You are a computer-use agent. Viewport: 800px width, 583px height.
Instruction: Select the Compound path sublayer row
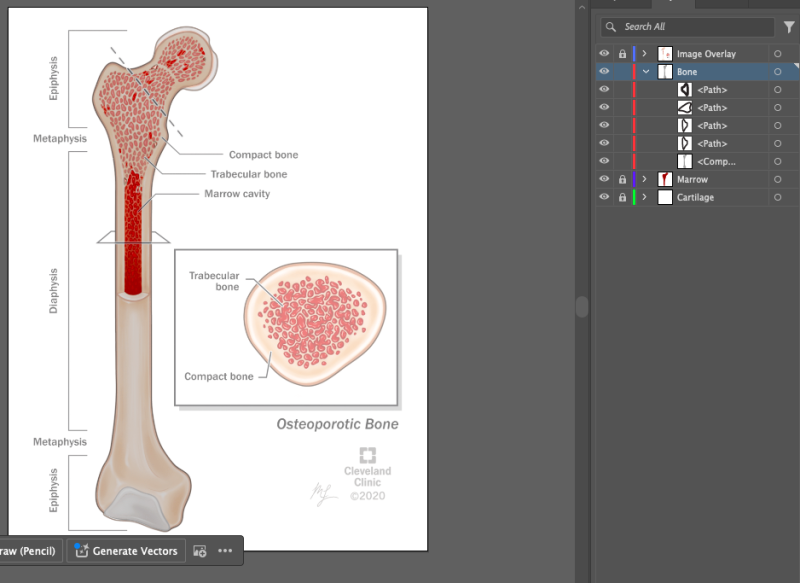point(715,162)
